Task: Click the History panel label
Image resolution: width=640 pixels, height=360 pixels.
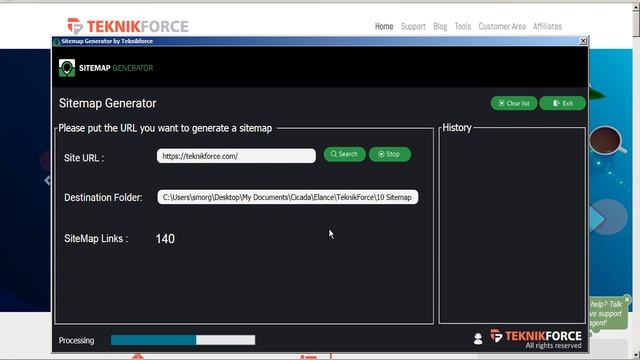Action: [457, 128]
